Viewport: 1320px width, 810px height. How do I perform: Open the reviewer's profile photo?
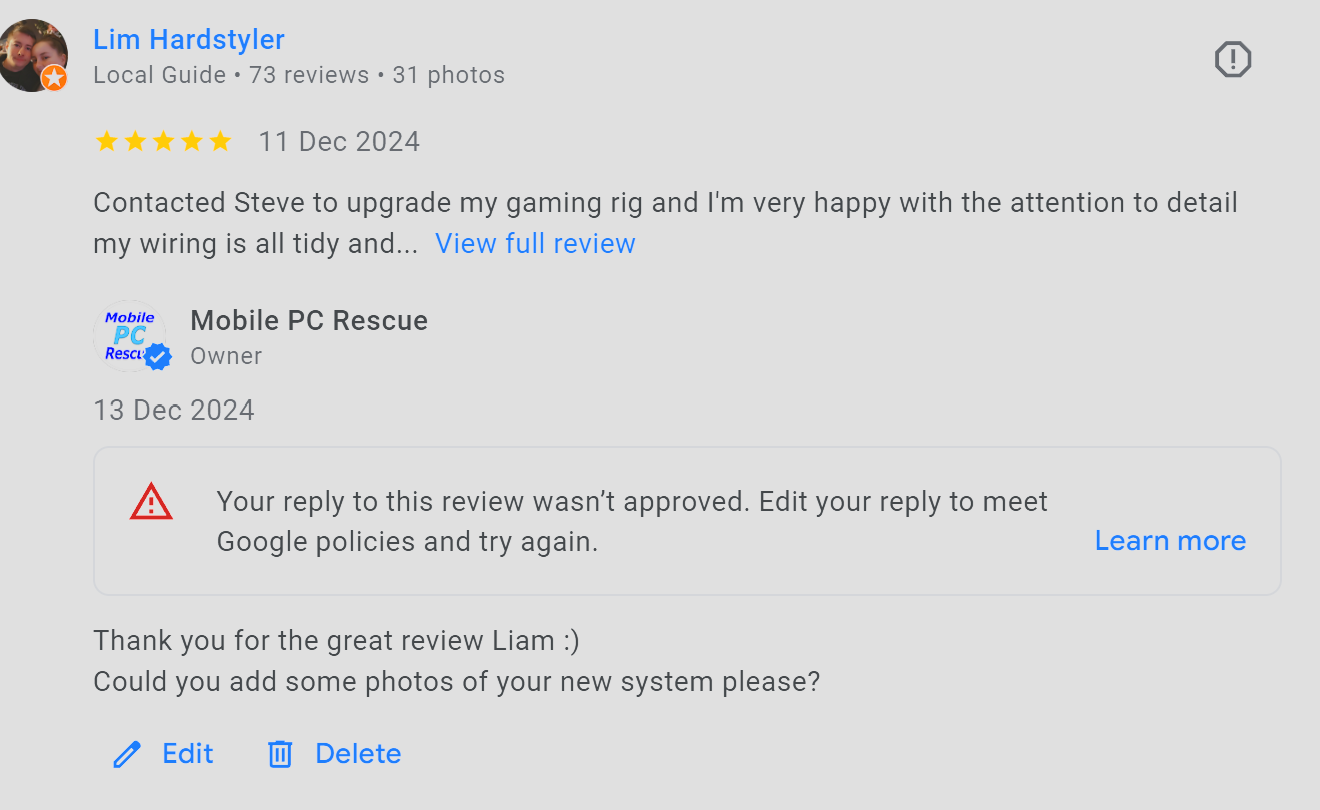(x=33, y=55)
